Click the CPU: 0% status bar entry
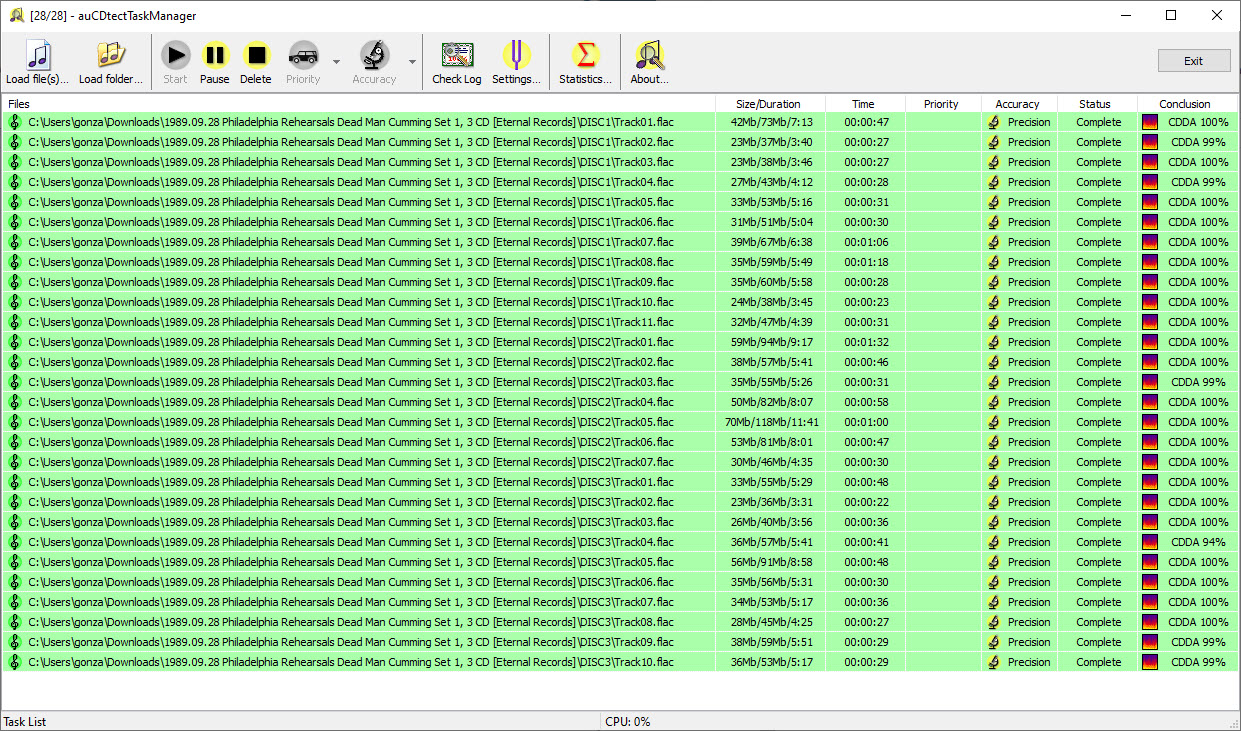The image size is (1241, 731). (628, 722)
